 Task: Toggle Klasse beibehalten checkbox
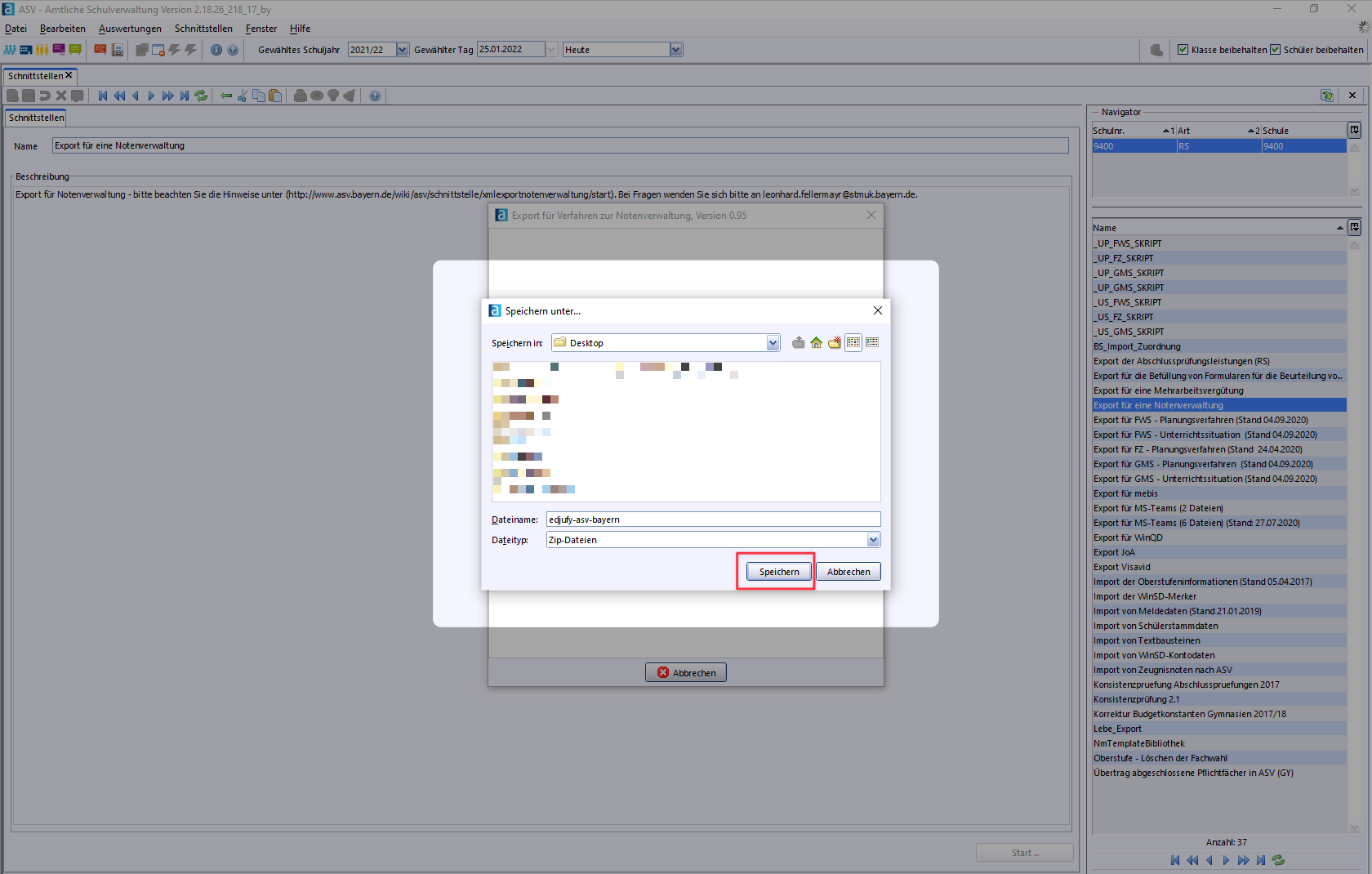[x=1183, y=50]
